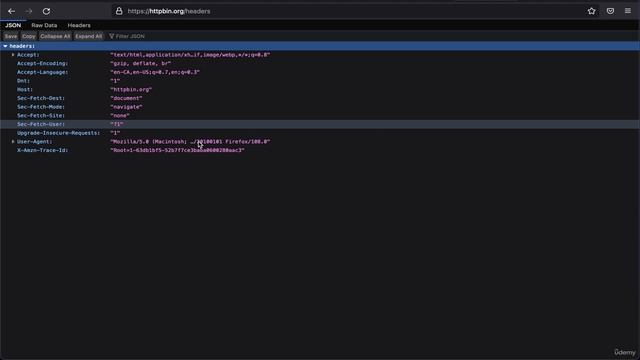Screen dimensions: 640x360
Task: Go back with the browser back arrow
Action: 11,11
